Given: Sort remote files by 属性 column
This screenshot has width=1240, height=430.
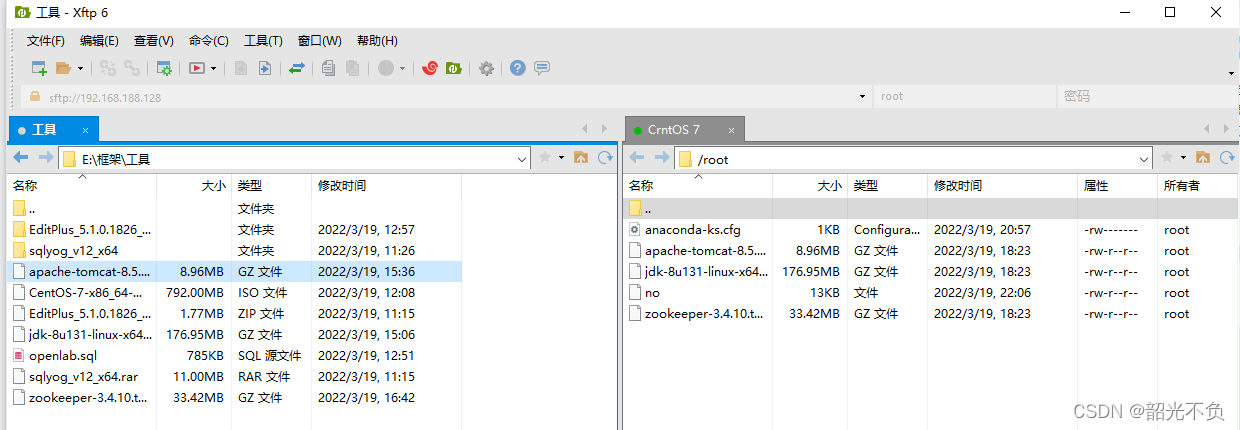Looking at the screenshot, I should tap(1117, 185).
